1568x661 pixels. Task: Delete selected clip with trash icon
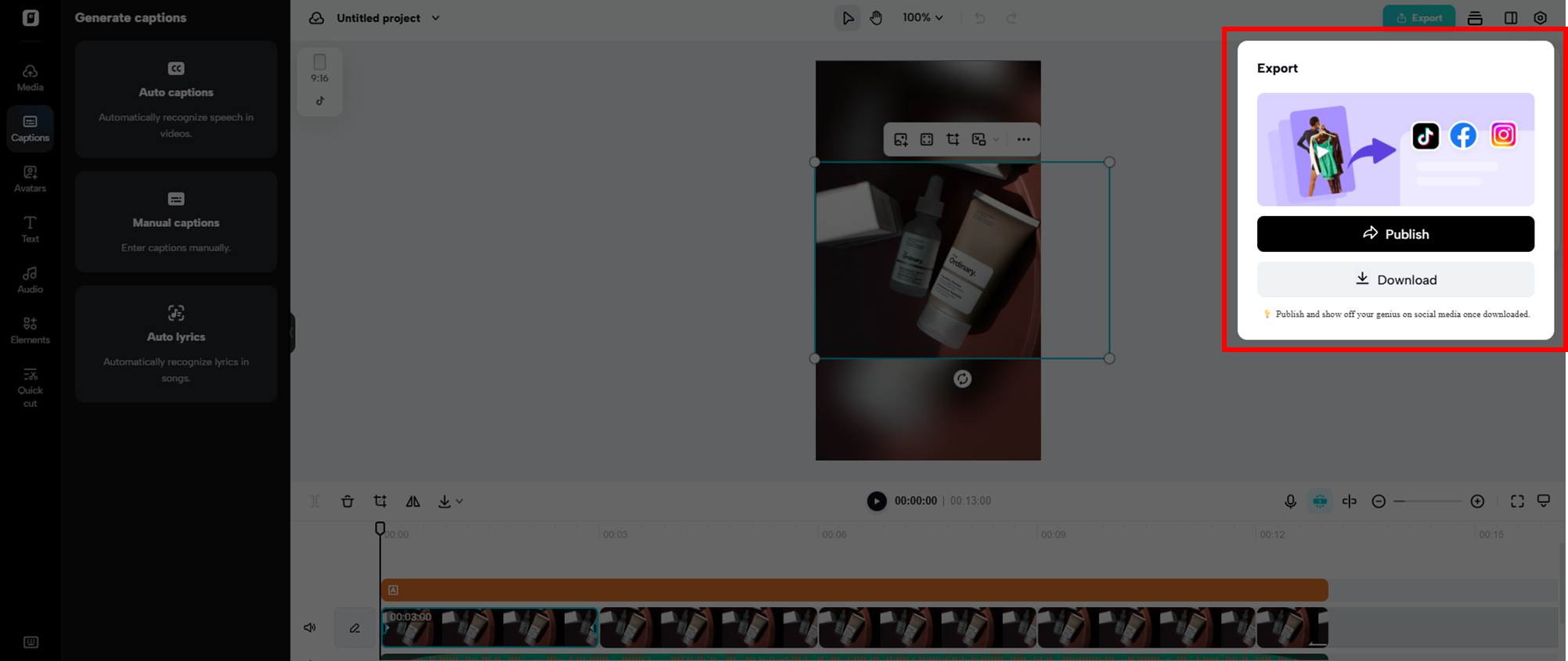click(x=348, y=501)
